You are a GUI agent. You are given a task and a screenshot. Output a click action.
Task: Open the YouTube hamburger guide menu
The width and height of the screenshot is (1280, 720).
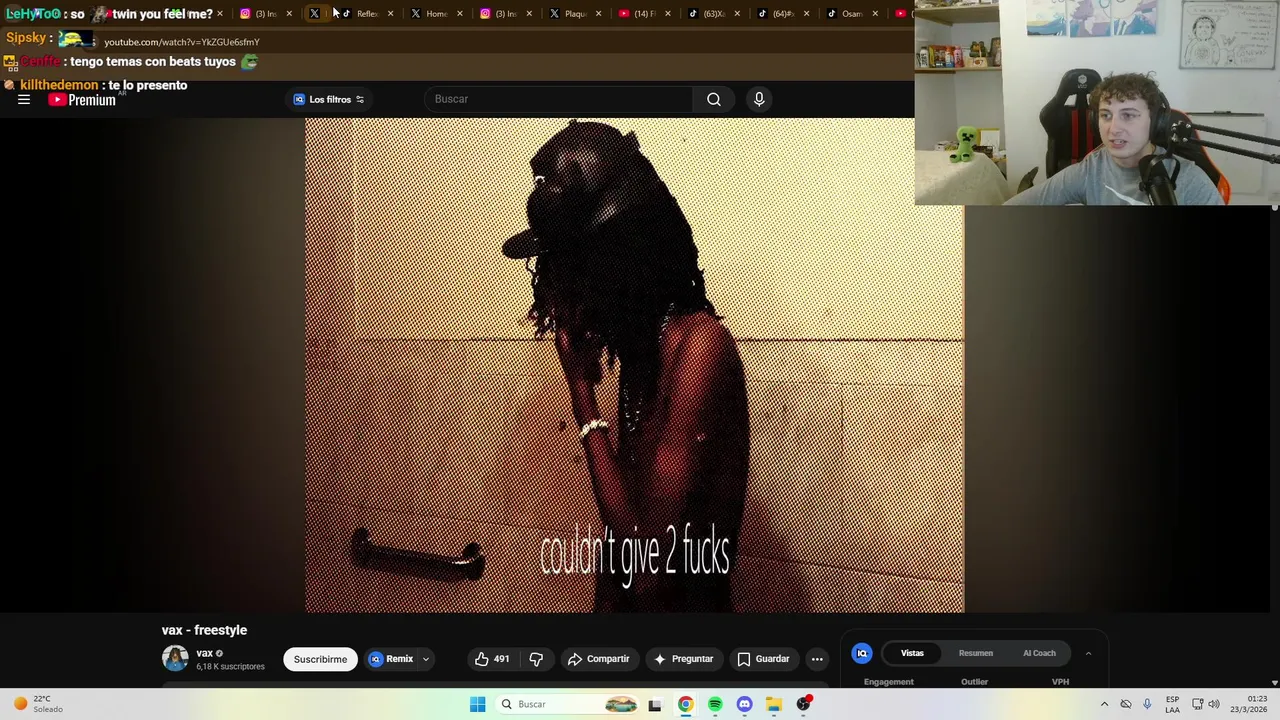point(24,99)
